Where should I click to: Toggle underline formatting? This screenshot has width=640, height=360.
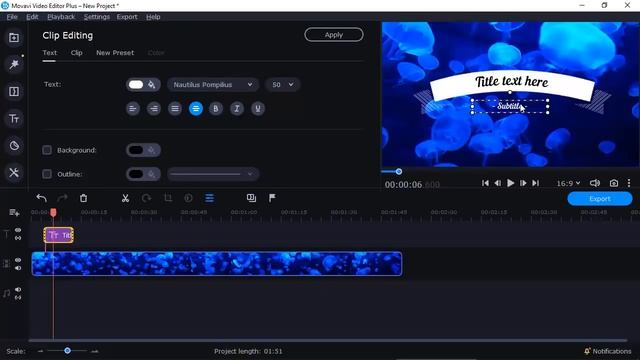[x=258, y=109]
